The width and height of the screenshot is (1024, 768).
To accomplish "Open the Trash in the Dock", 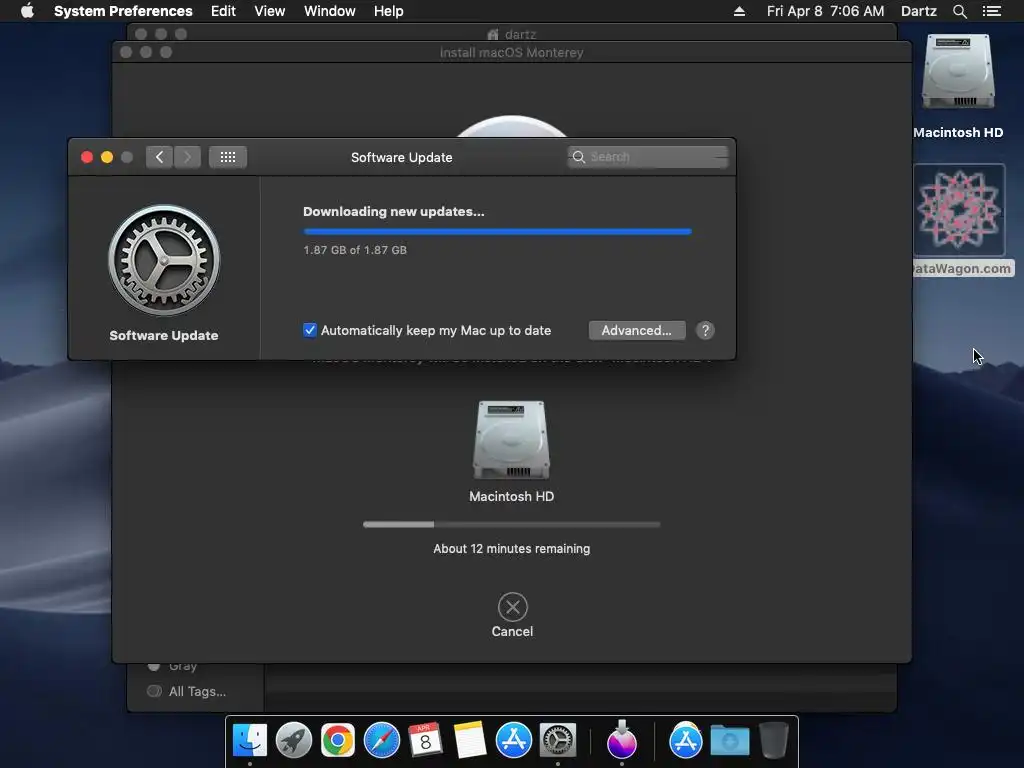I will [774, 741].
